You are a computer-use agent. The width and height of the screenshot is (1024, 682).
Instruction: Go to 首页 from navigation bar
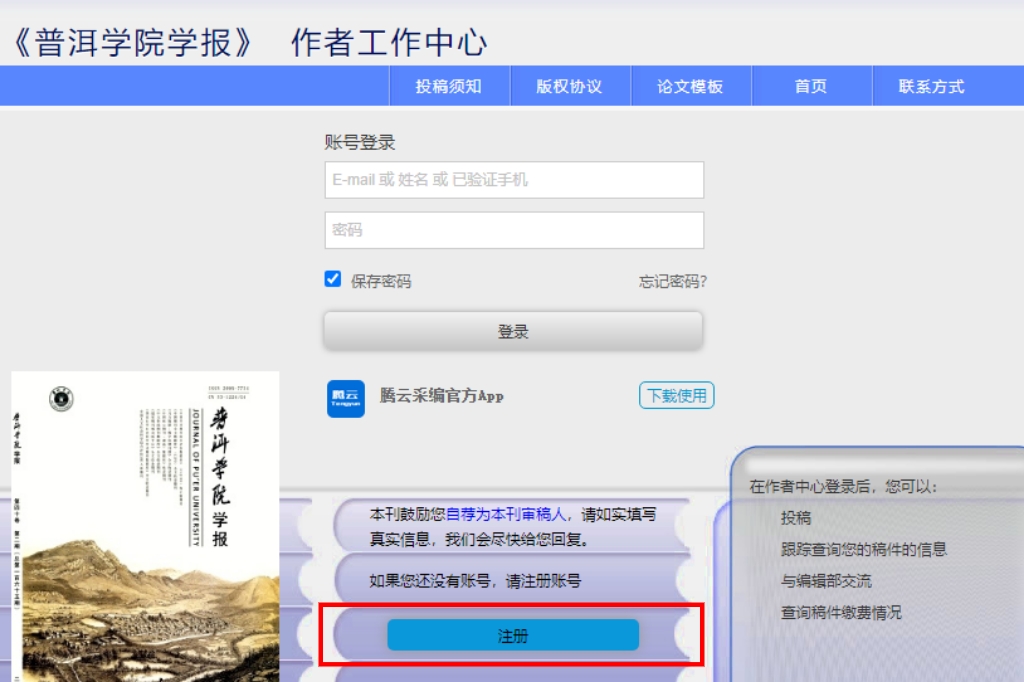[811, 86]
